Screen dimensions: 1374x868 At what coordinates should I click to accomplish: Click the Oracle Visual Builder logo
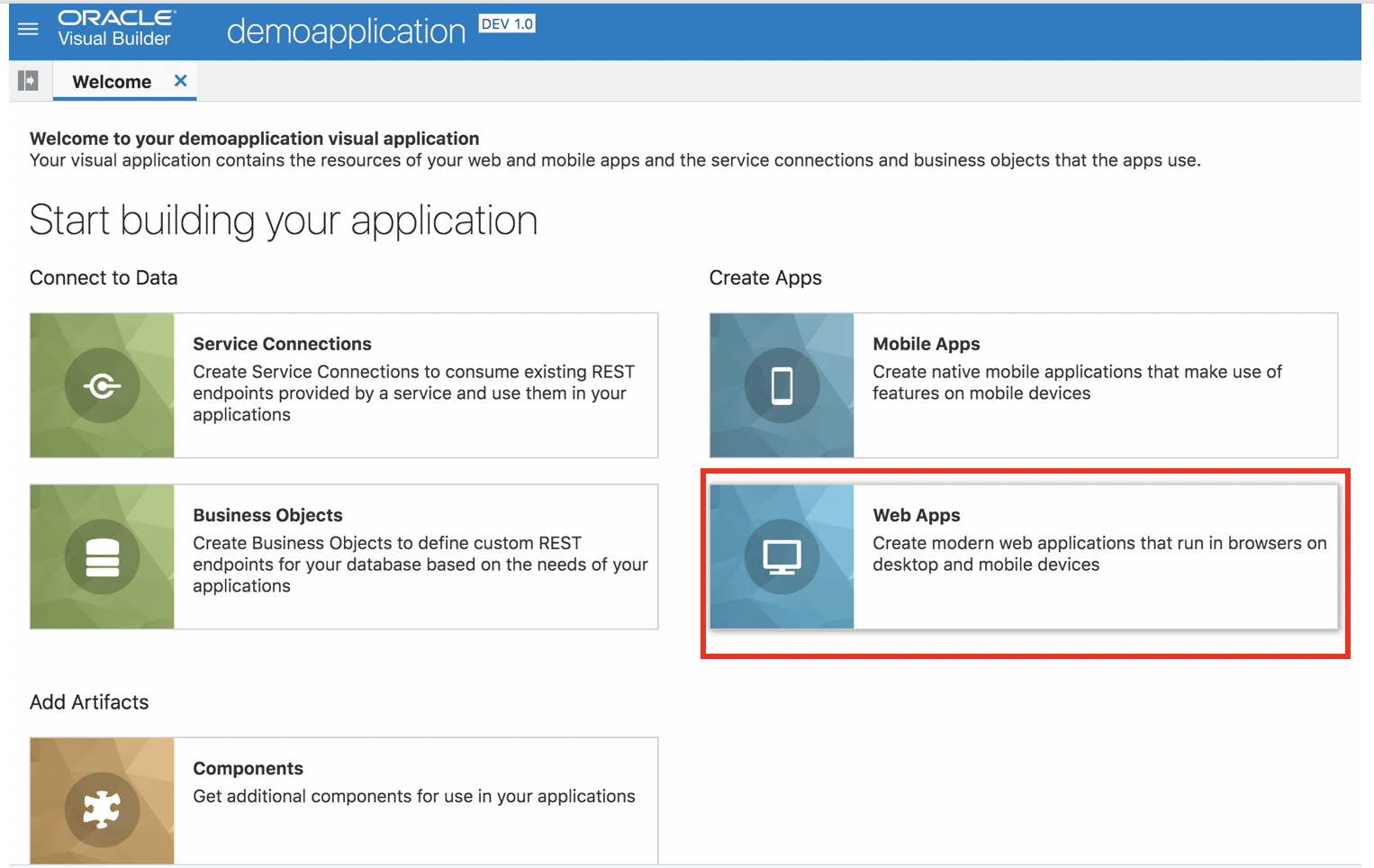point(116,28)
